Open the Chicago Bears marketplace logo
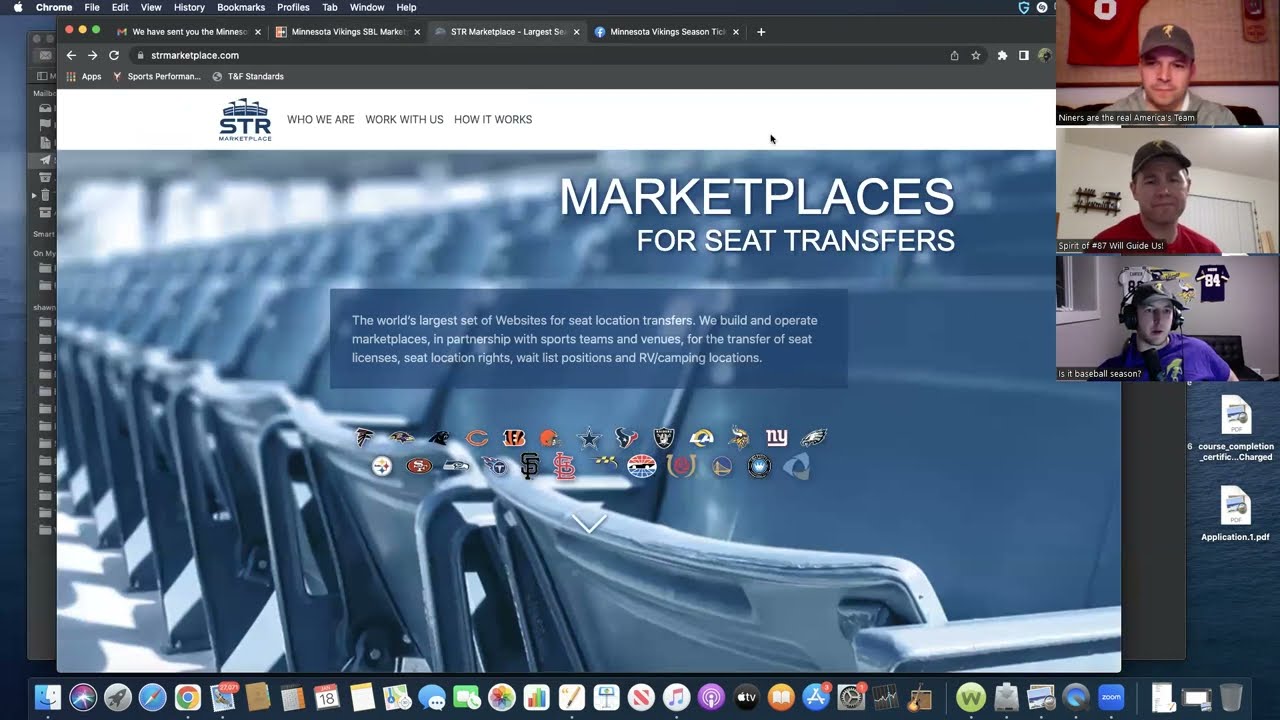Image resolution: width=1280 pixels, height=720 pixels. point(477,438)
